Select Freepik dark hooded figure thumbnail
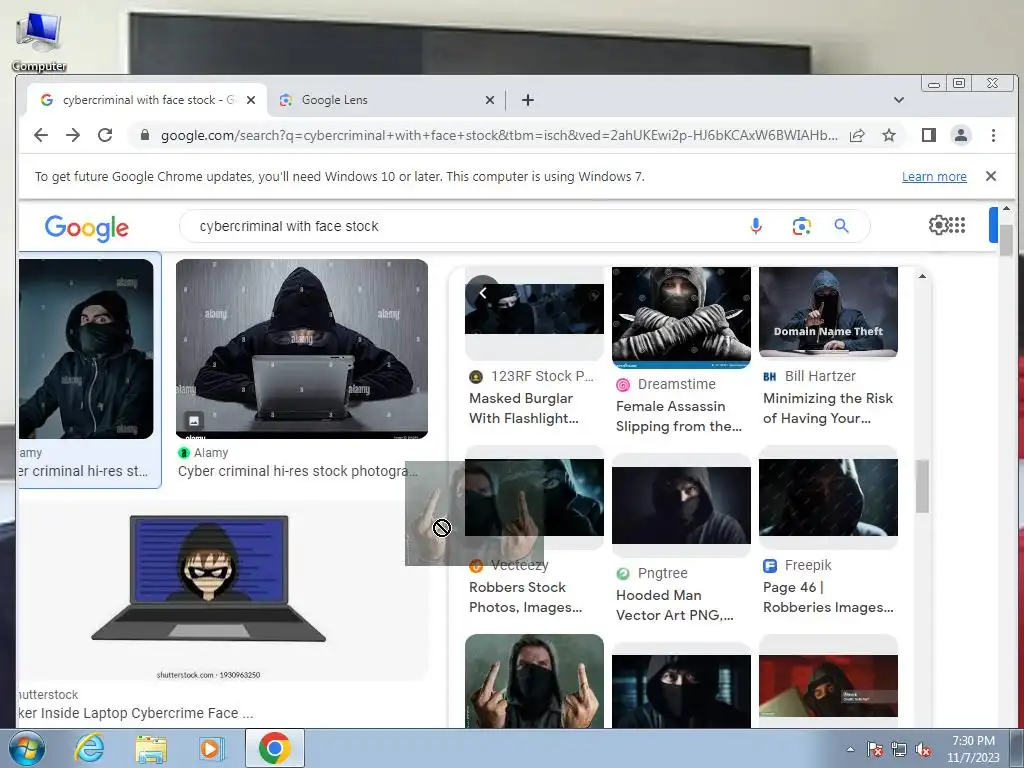The height and width of the screenshot is (768, 1024). click(x=828, y=497)
